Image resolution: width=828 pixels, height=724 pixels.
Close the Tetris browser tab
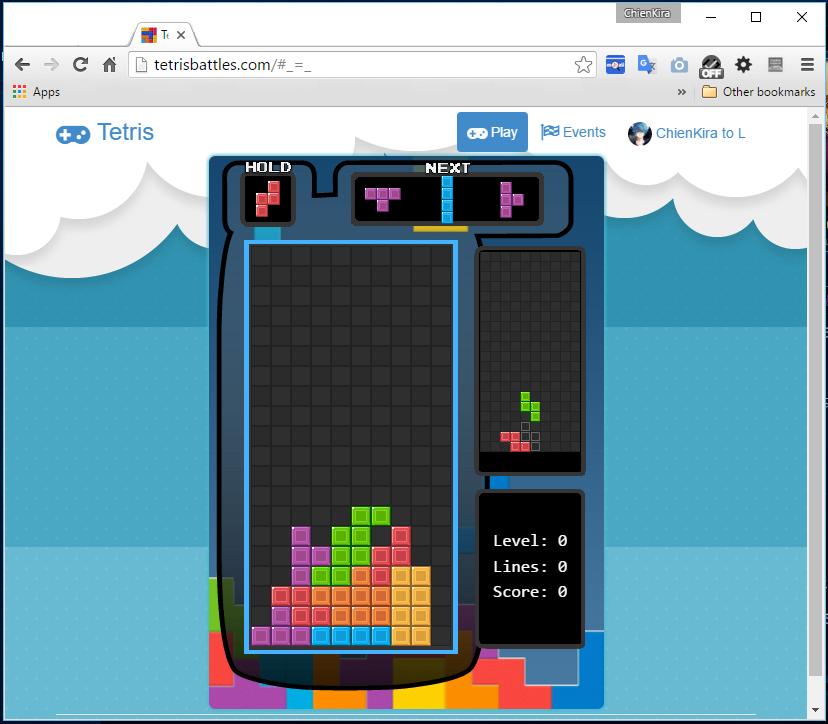181,35
